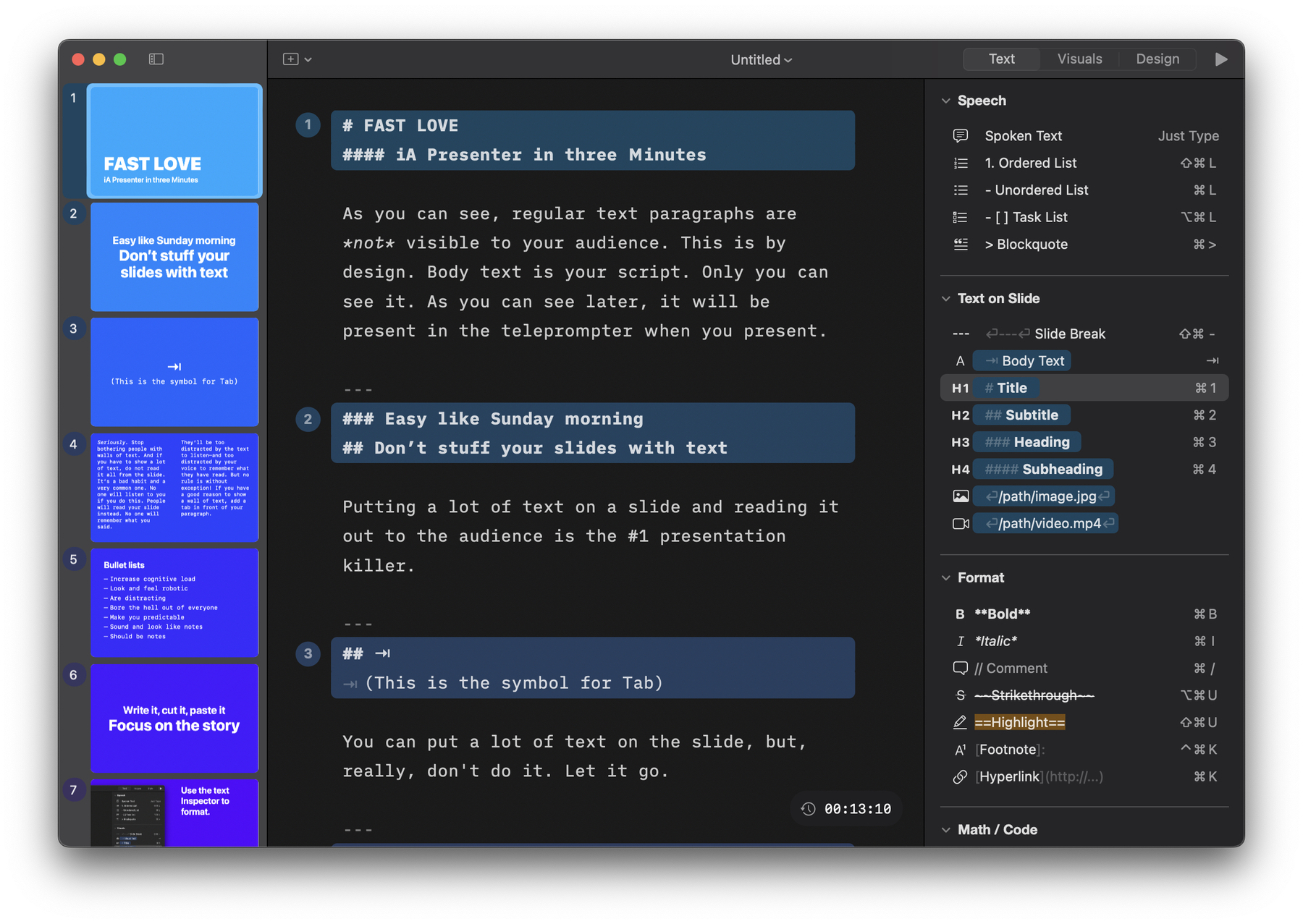Apply the H1 Title style
This screenshot has width=1303, height=924.
1084,388
